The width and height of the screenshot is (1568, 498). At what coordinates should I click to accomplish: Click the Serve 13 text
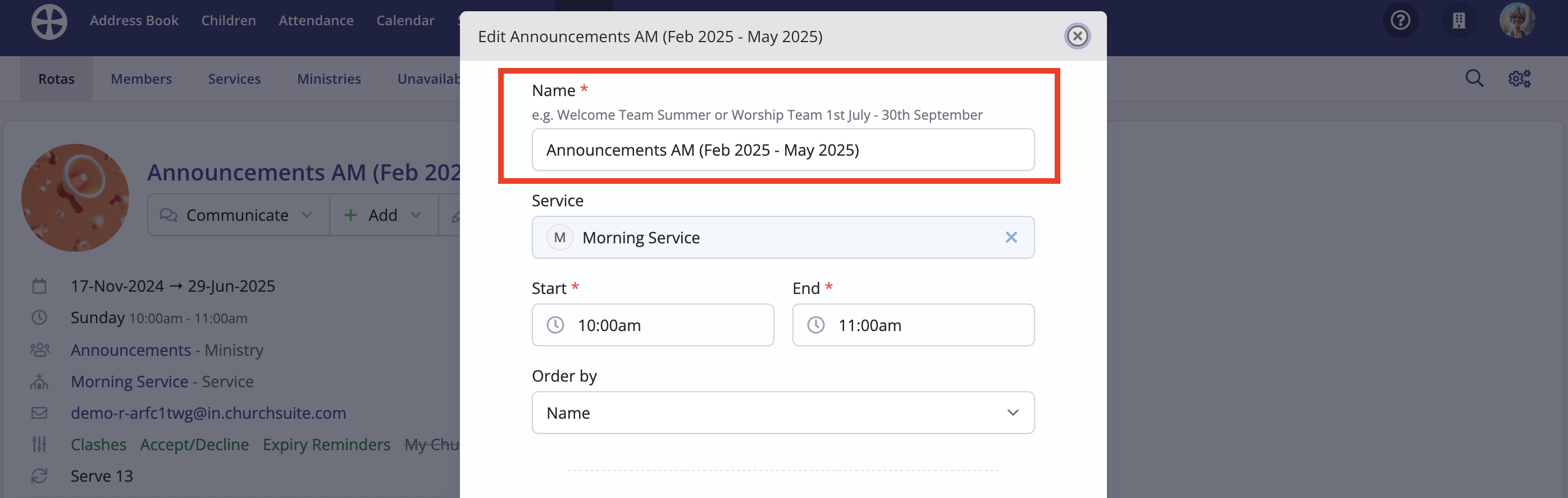pos(102,476)
